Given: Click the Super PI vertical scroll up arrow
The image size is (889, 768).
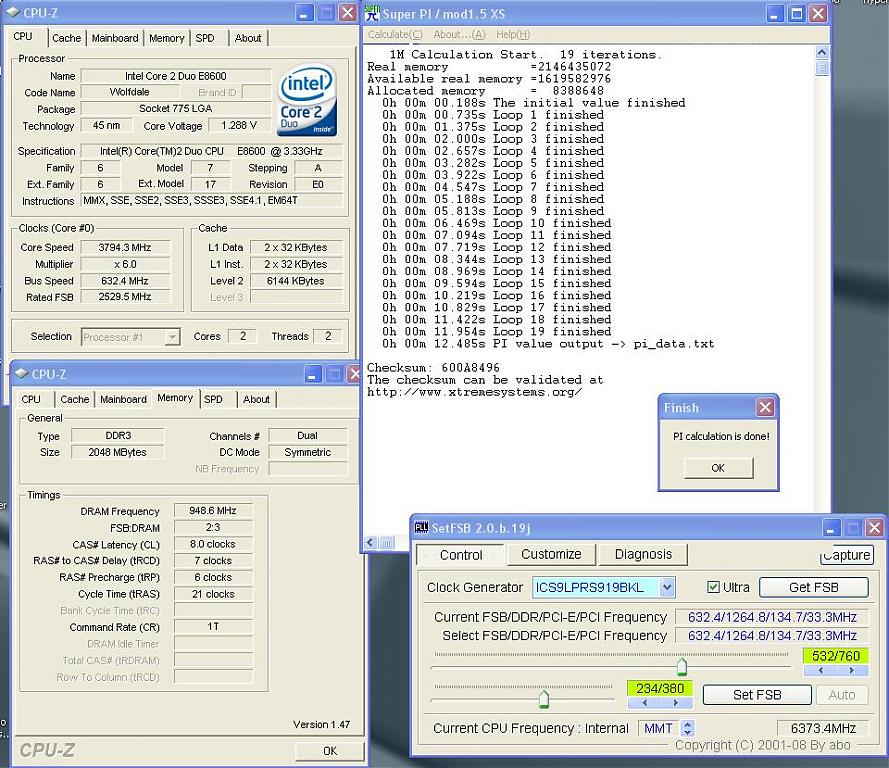Looking at the screenshot, I should [822, 53].
